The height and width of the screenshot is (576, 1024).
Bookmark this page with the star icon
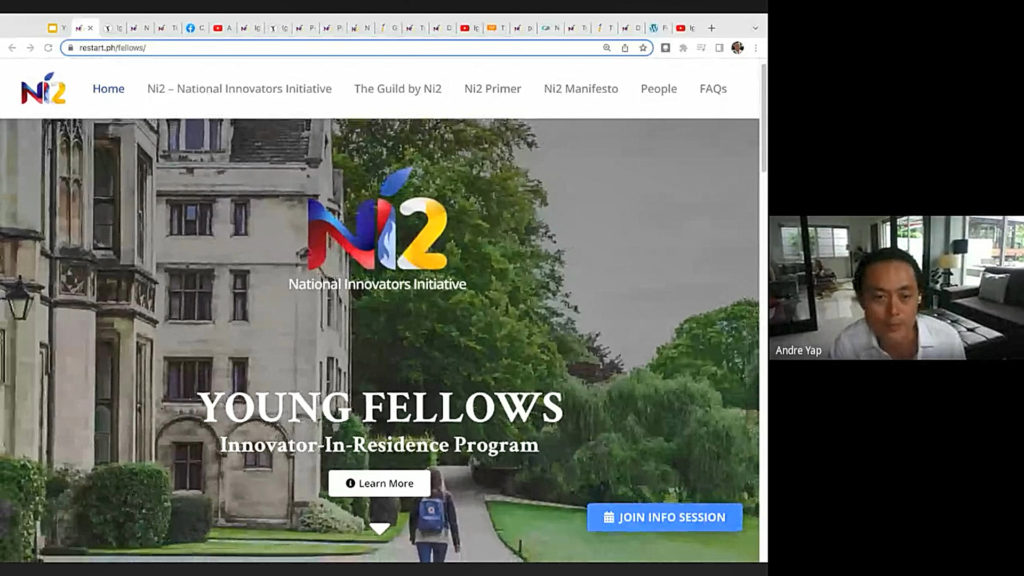click(643, 48)
